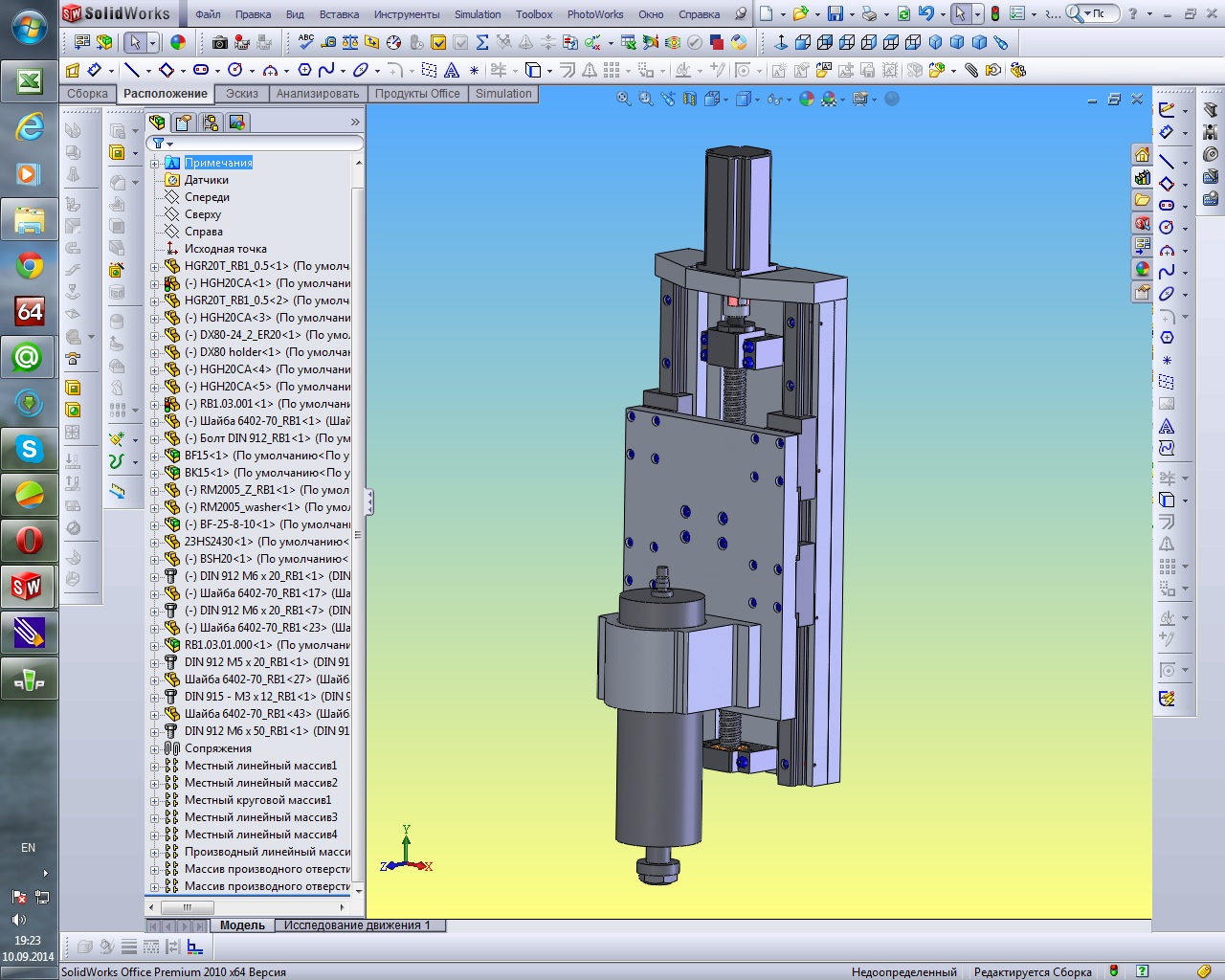Screen dimensions: 1225x980
Task: Expand the Примечания tree node
Action: pyautogui.click(x=155, y=163)
